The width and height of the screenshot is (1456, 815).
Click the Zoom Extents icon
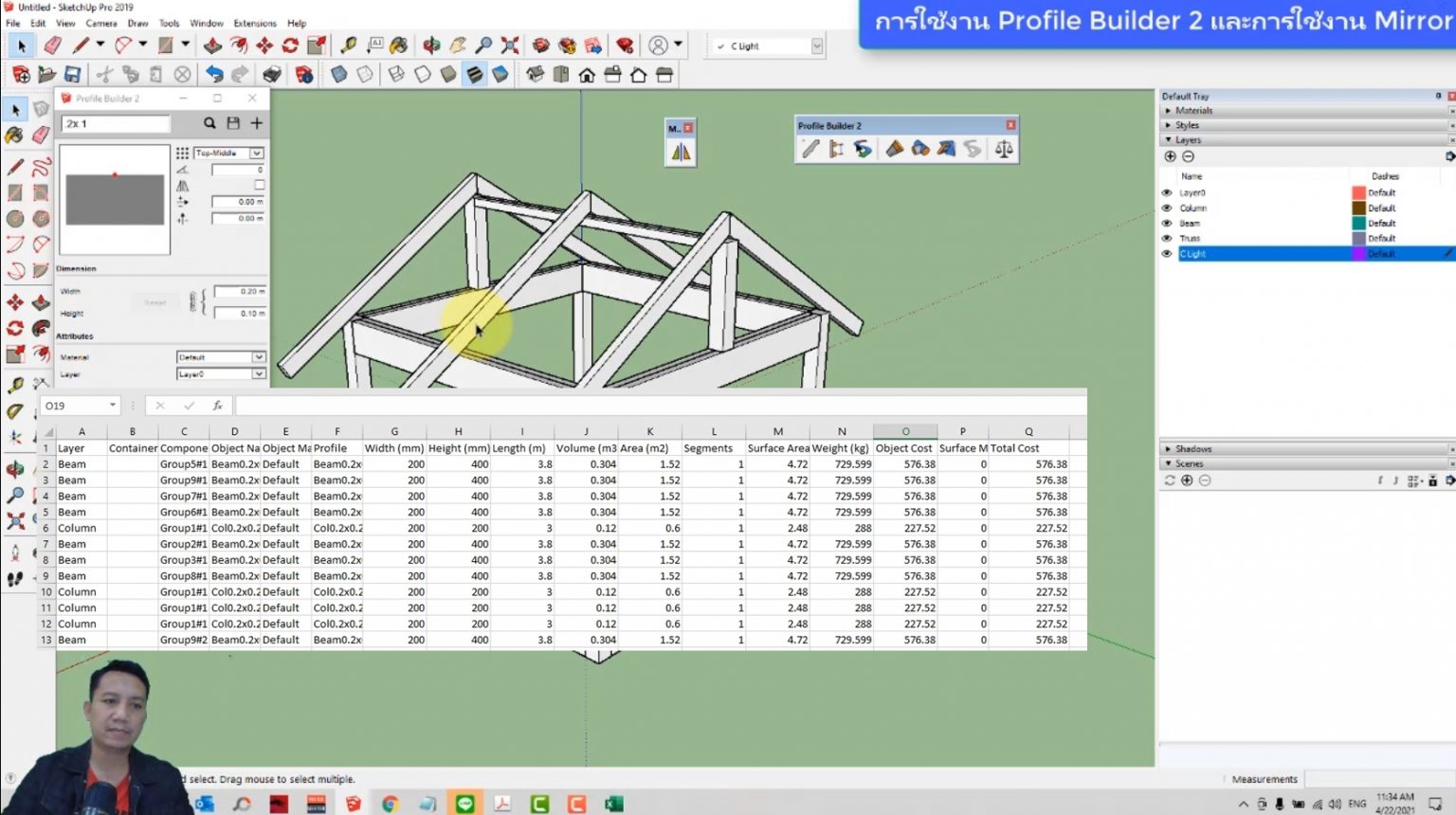pyautogui.click(x=510, y=45)
